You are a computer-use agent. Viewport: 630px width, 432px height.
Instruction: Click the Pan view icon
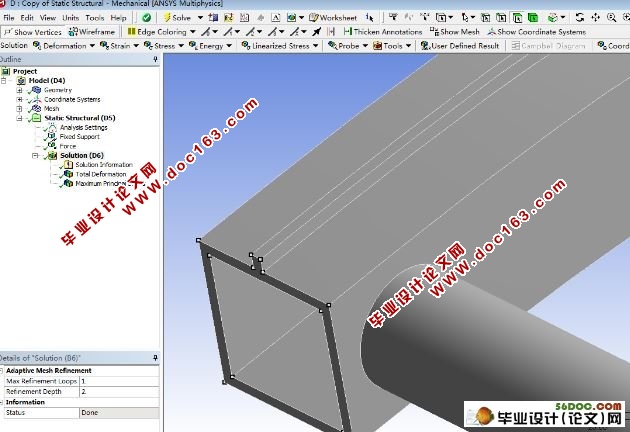tap(595, 18)
